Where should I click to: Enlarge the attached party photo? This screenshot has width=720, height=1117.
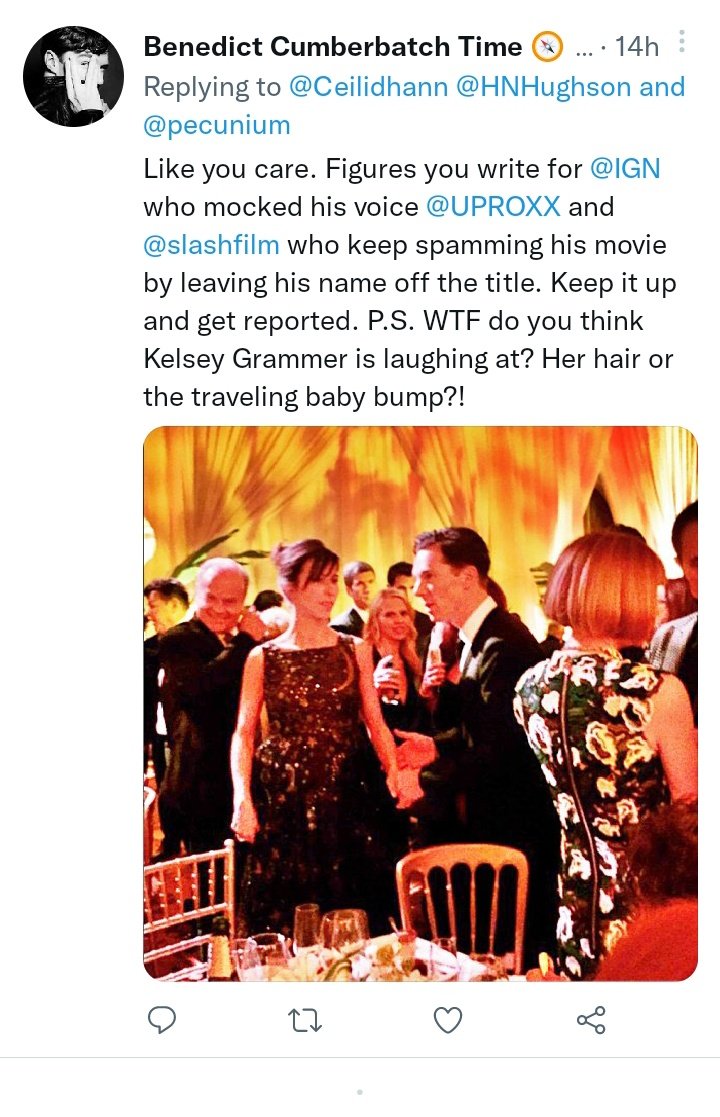pyautogui.click(x=420, y=703)
